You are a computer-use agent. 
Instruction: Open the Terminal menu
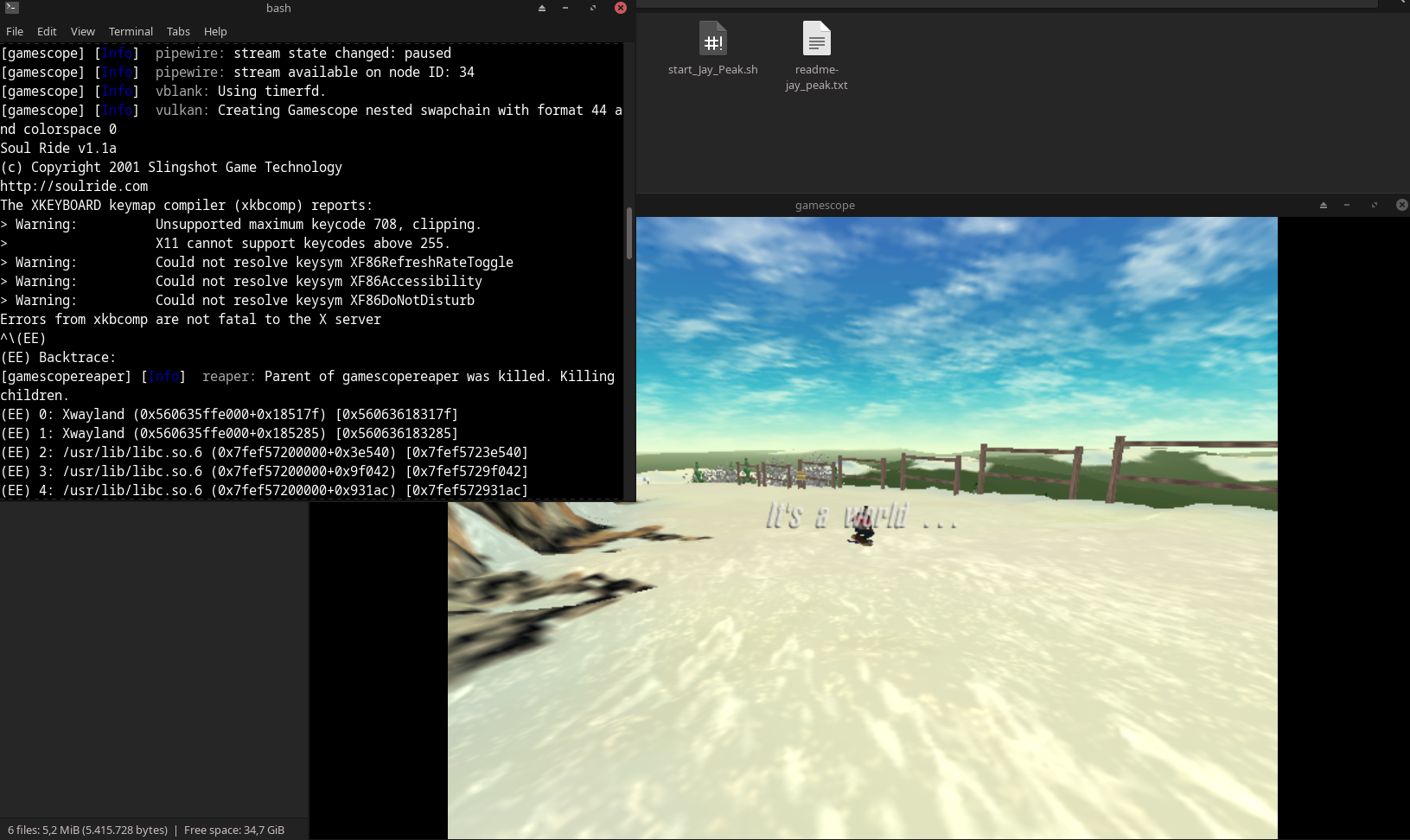131,31
